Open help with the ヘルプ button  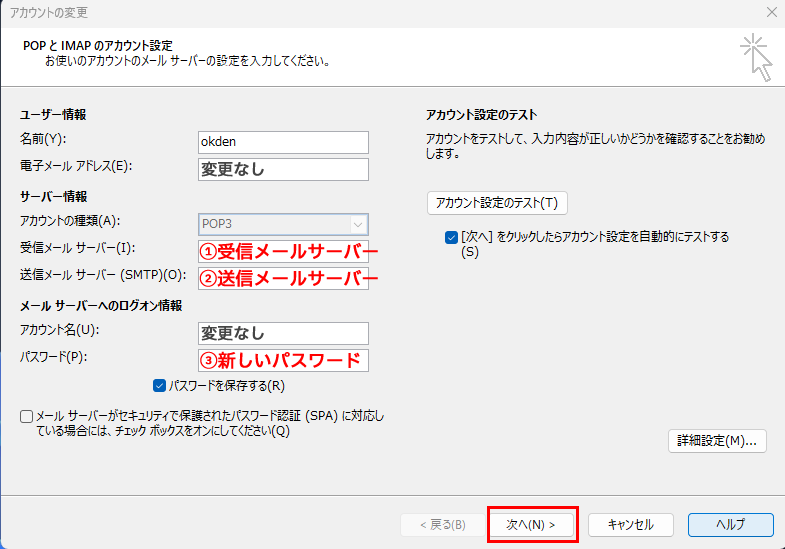(730, 524)
